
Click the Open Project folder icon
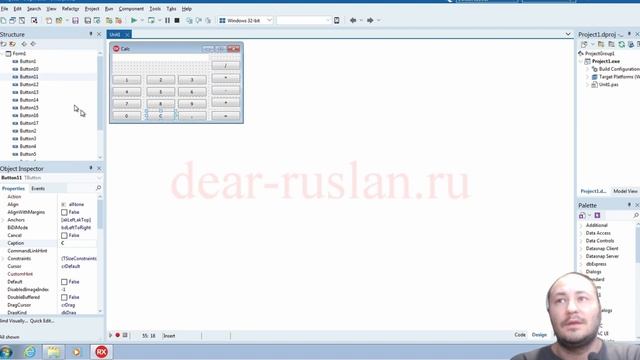pyautogui.click(x=59, y=20)
